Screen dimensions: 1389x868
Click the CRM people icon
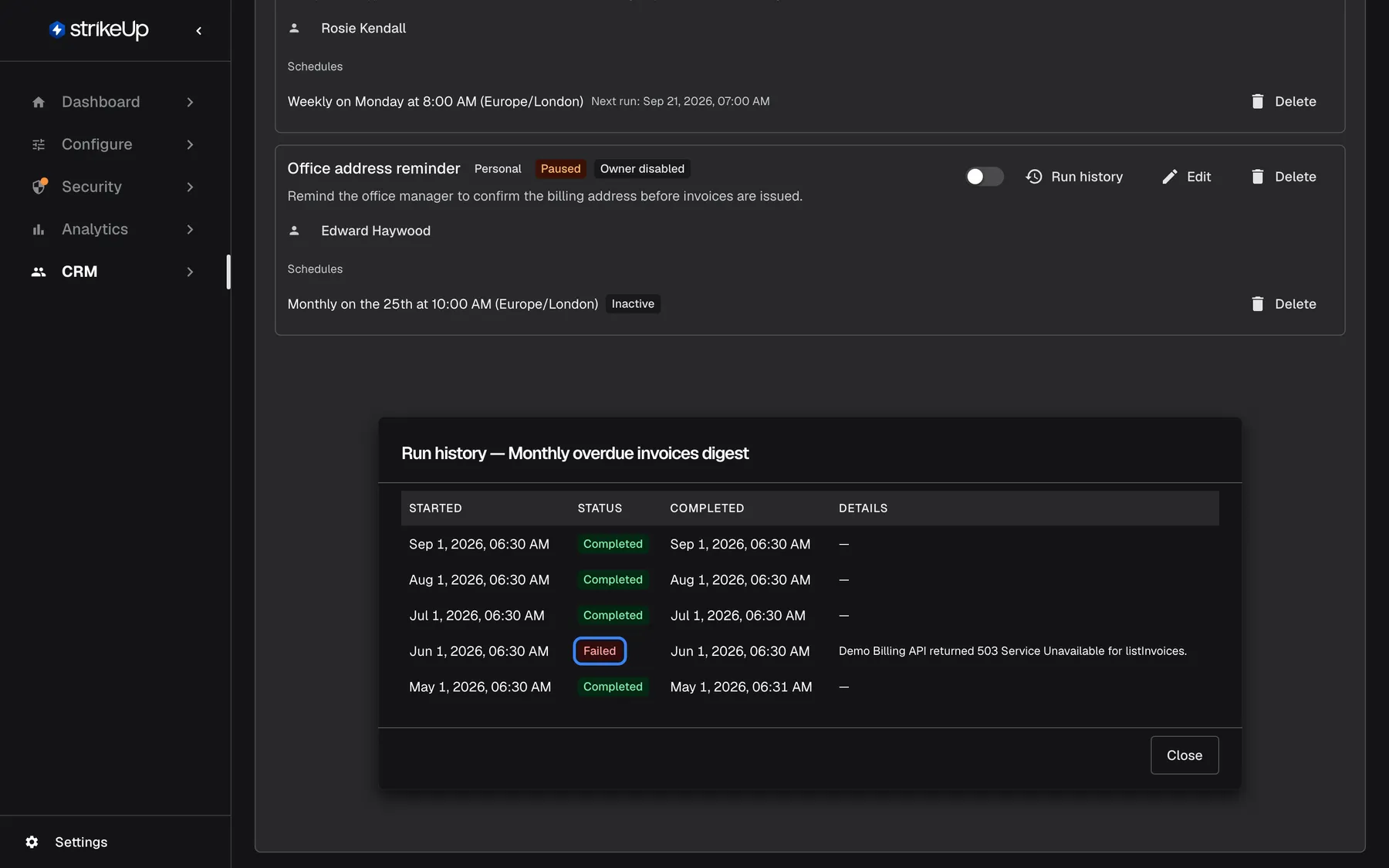point(39,272)
